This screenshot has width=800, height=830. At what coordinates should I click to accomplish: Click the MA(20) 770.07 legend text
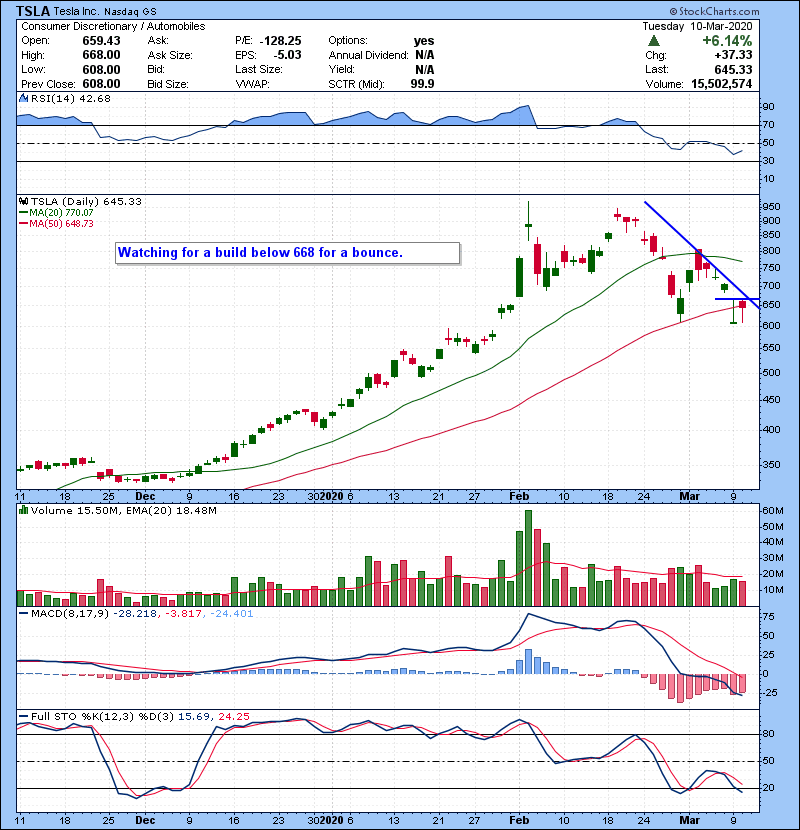click(x=61, y=213)
